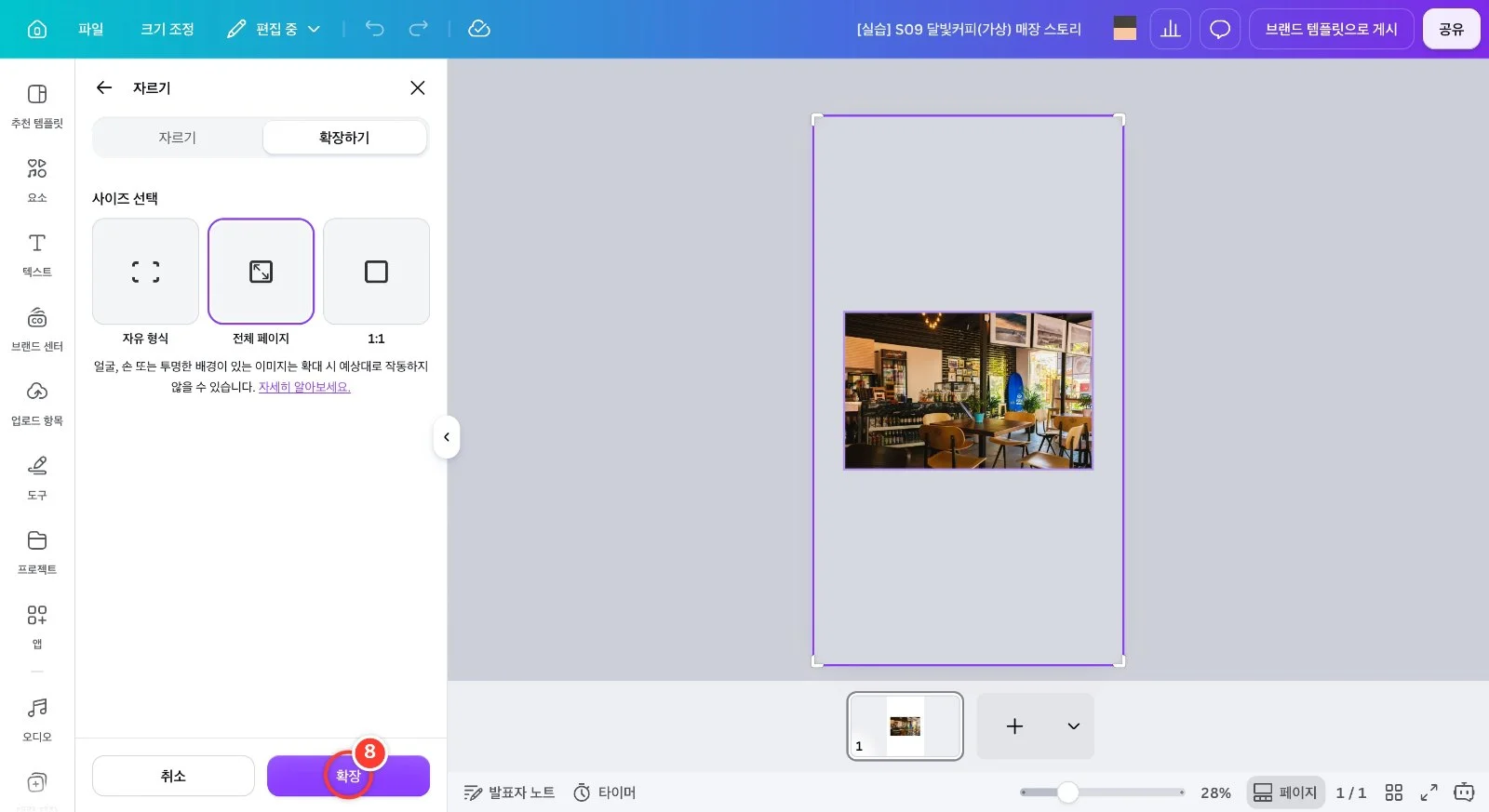The height and width of the screenshot is (812, 1489).
Task: Switch to the 자르기 tab
Action: coord(177,138)
